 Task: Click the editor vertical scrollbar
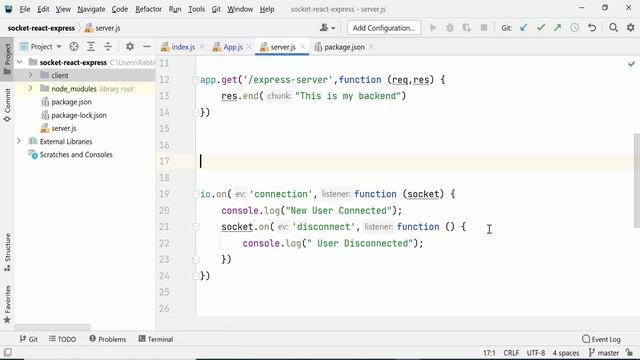click(x=637, y=180)
